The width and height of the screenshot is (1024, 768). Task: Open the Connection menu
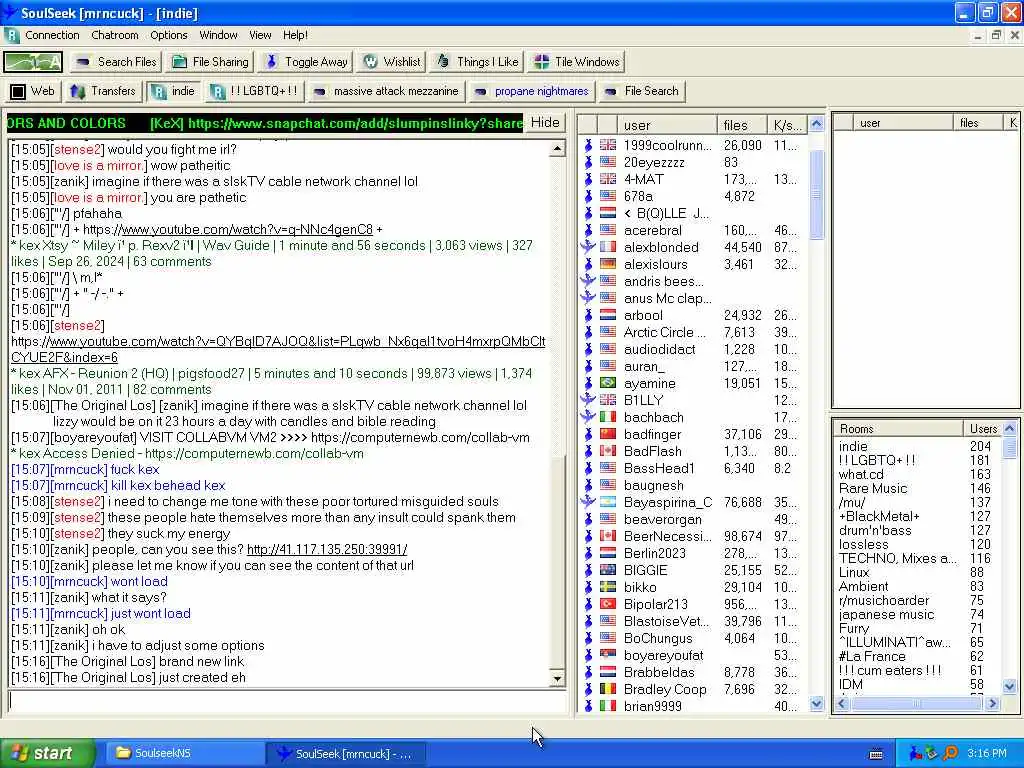(52, 35)
